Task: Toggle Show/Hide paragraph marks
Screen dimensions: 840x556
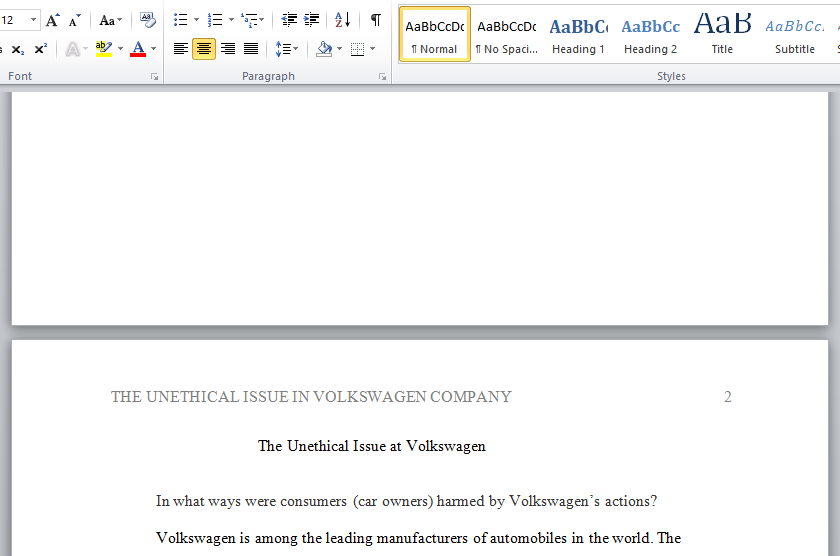Action: 376,20
